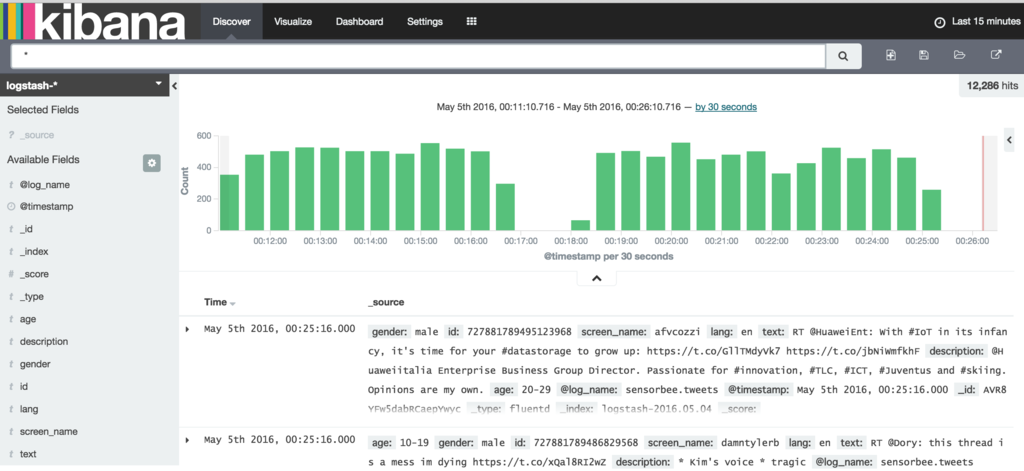The height and width of the screenshot is (471, 1024).
Task: Expand the second row by damntylerb
Action: coord(187,440)
